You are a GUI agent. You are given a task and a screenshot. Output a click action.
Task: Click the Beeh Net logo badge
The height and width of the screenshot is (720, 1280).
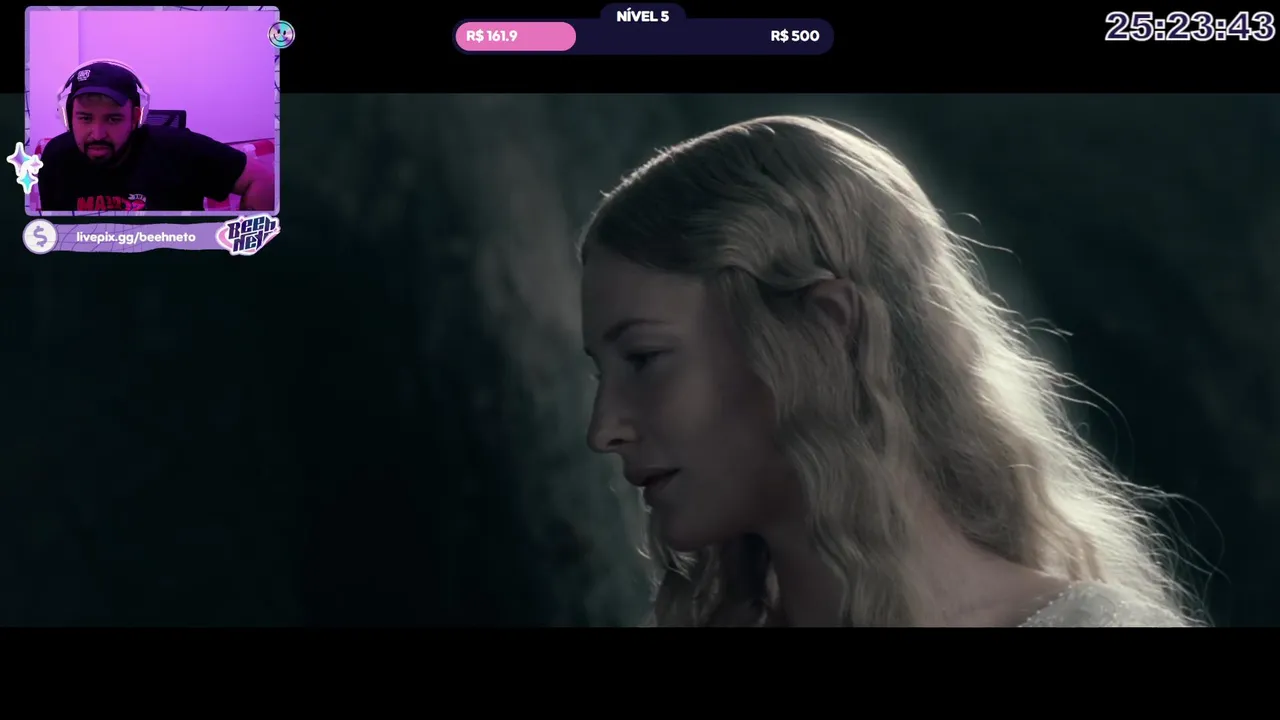pyautogui.click(x=247, y=236)
